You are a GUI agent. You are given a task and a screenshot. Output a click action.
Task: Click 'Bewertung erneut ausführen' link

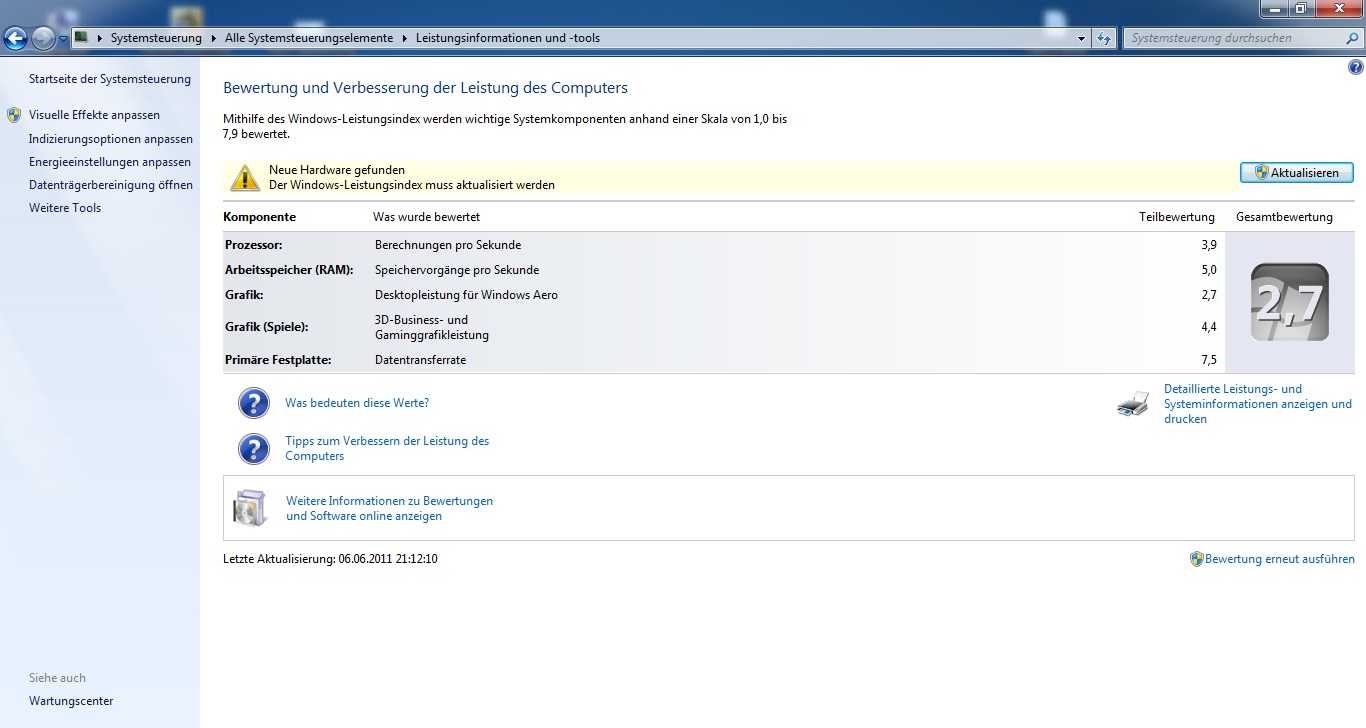(x=1279, y=559)
